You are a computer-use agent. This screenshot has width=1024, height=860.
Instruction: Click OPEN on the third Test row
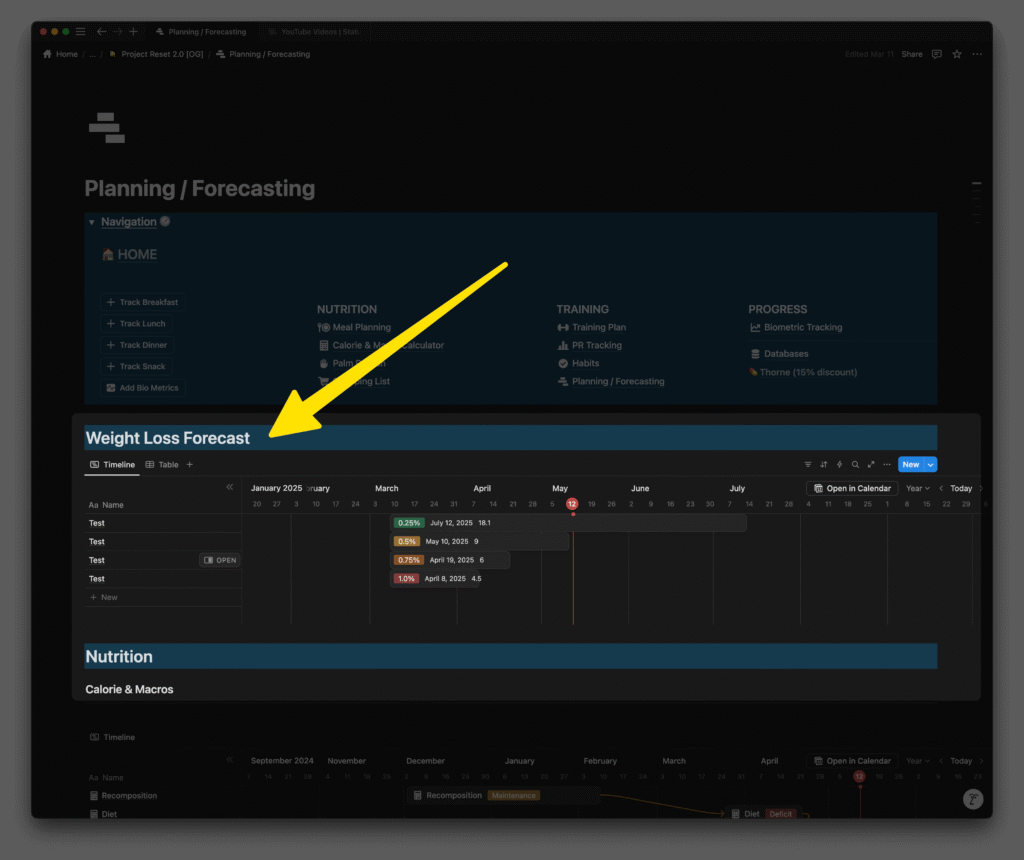point(220,560)
